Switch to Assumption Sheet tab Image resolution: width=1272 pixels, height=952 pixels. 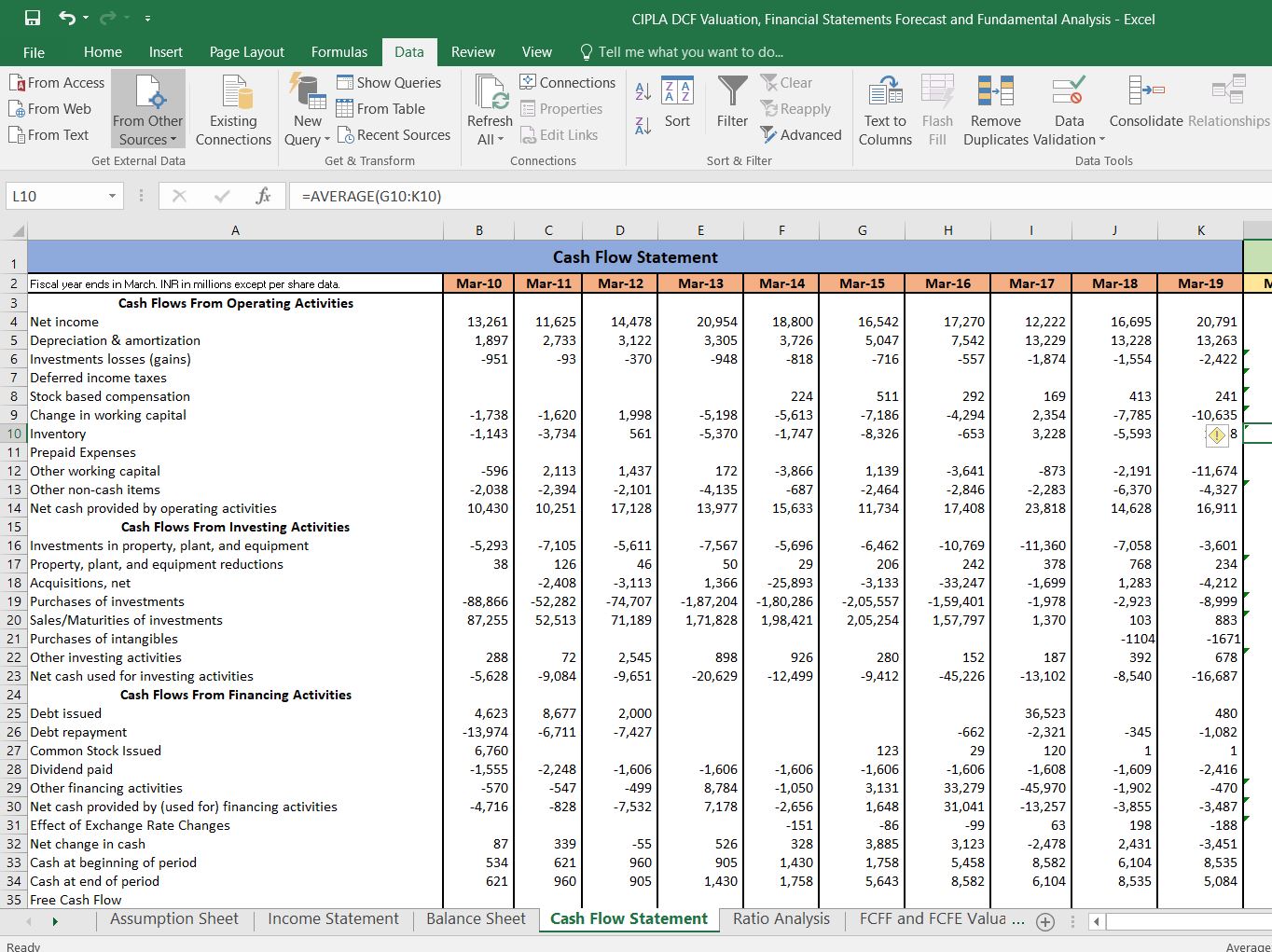[x=174, y=919]
